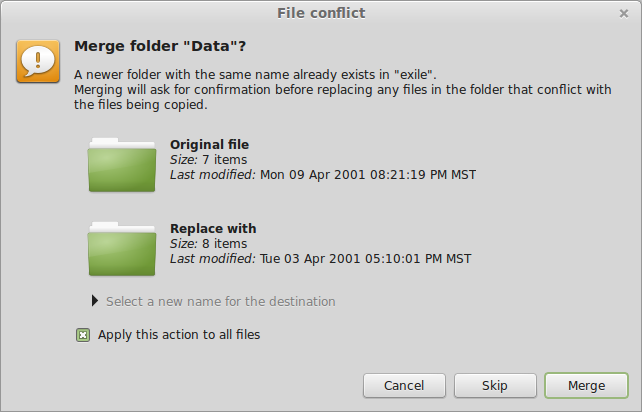Click the description mentioning the "exile" folder
Screen dimensions: 642x412
[255, 75]
